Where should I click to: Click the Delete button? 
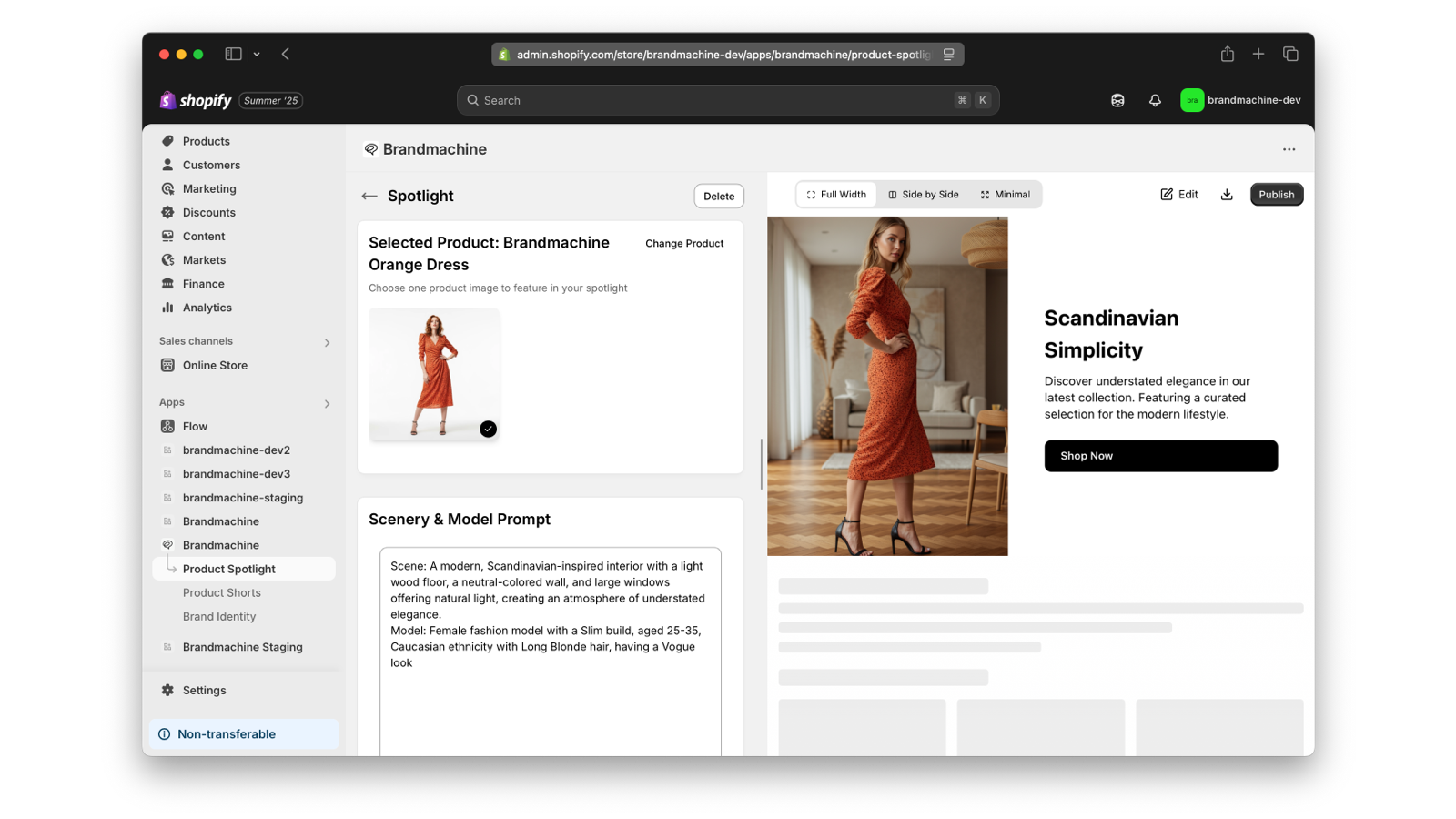719,196
